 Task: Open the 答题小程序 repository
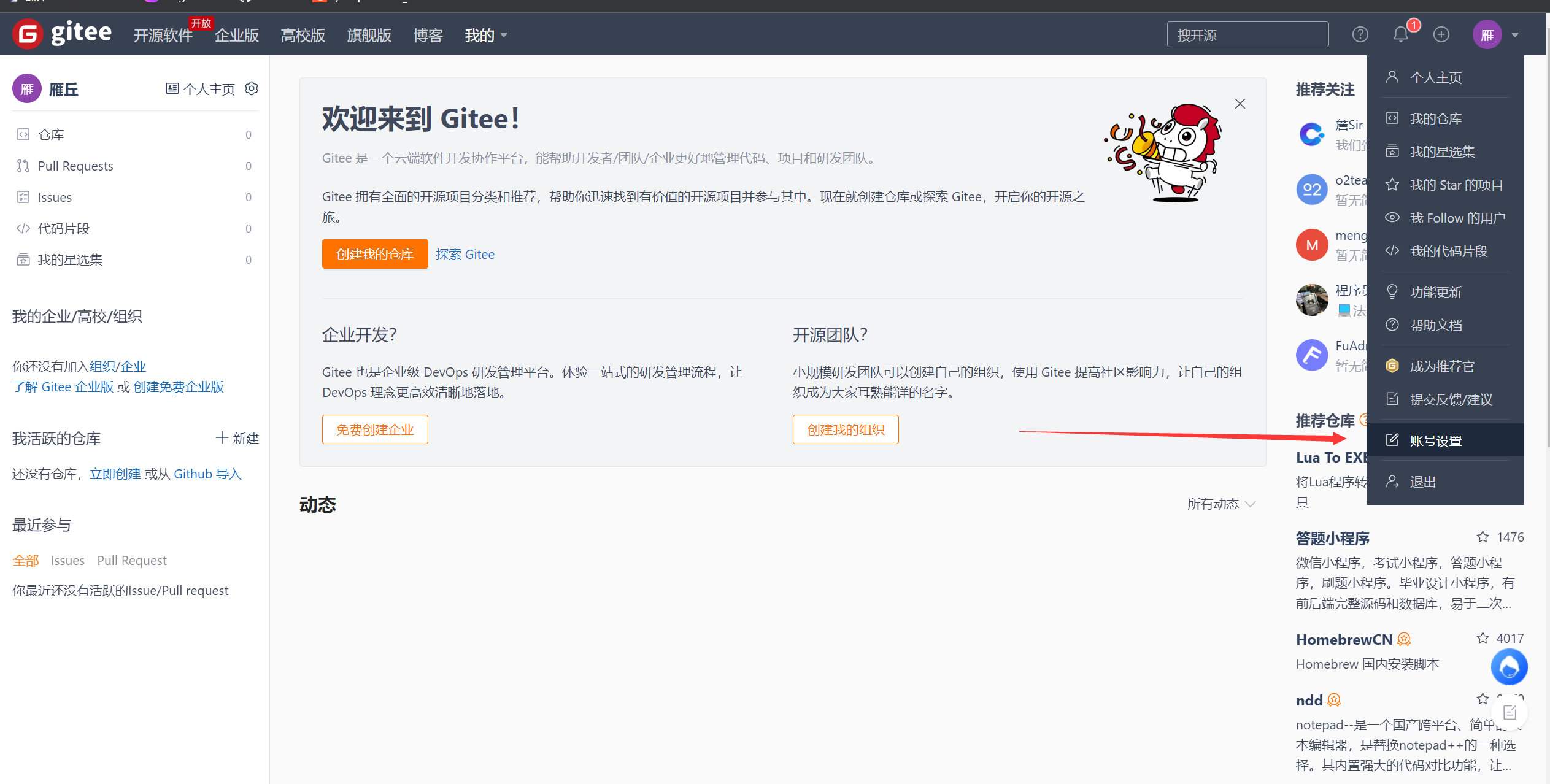pos(1332,538)
